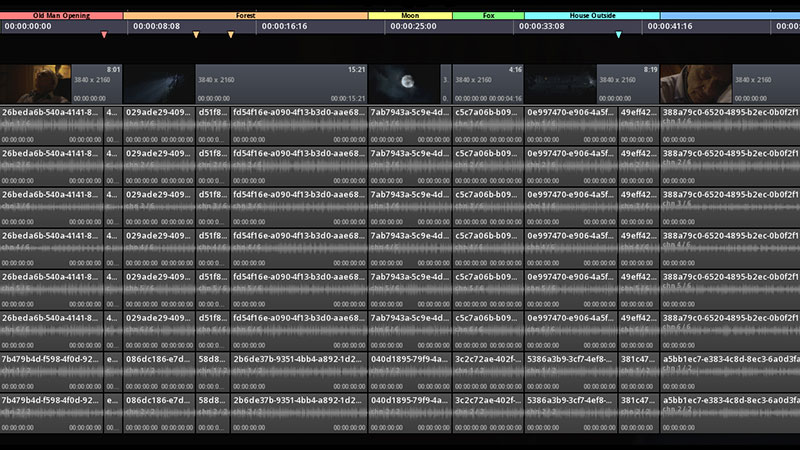Select audio clip 26beda6b on chn 1/6
The height and width of the screenshot is (450, 800).
[52, 126]
